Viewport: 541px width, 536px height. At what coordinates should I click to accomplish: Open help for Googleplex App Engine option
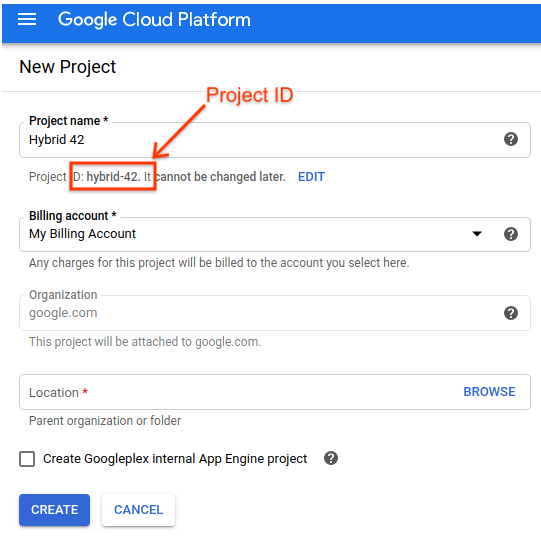(331, 458)
